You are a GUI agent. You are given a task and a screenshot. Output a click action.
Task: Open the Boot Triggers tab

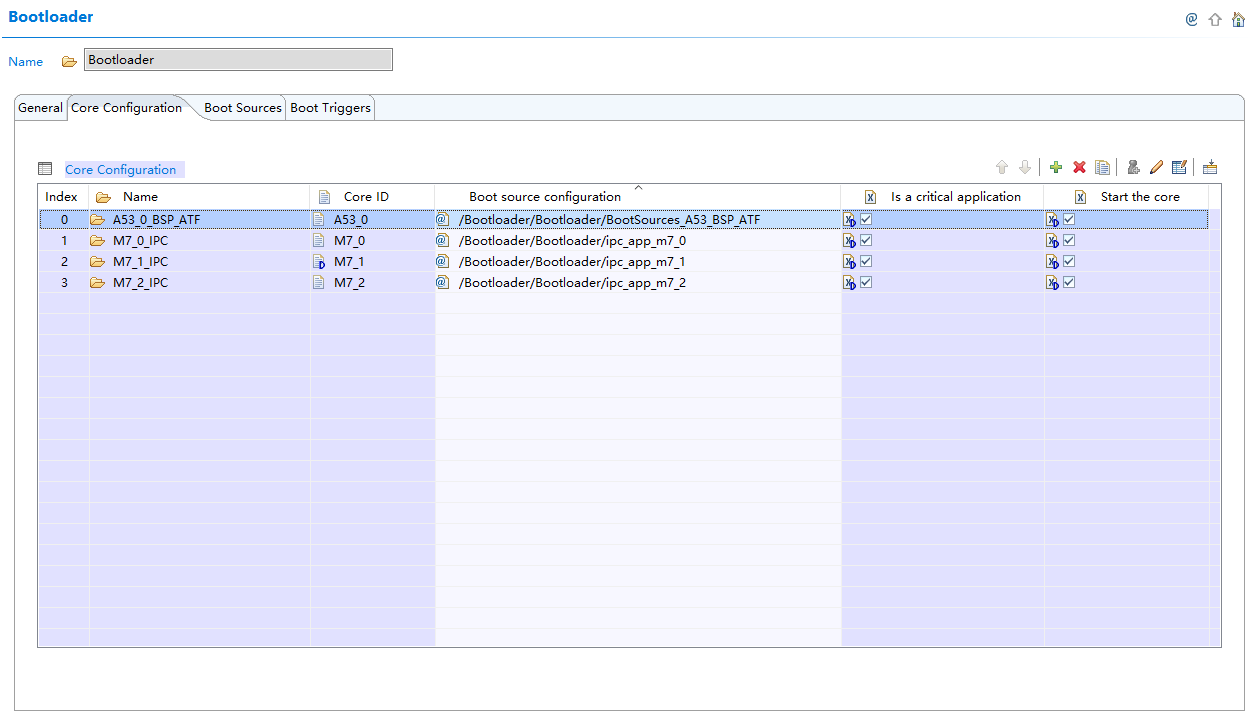click(330, 108)
